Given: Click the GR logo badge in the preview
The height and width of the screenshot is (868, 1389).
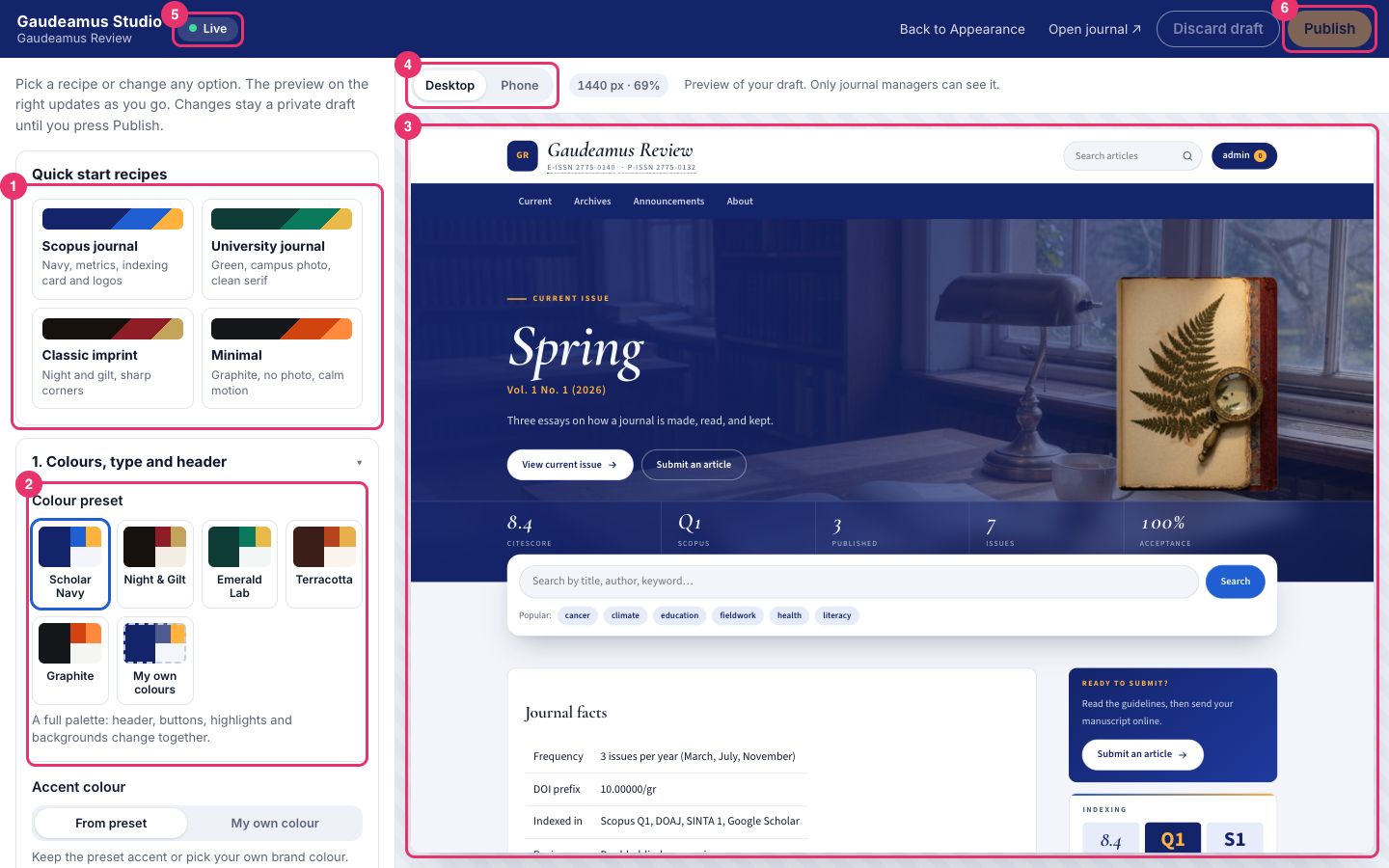Looking at the screenshot, I should (523, 155).
